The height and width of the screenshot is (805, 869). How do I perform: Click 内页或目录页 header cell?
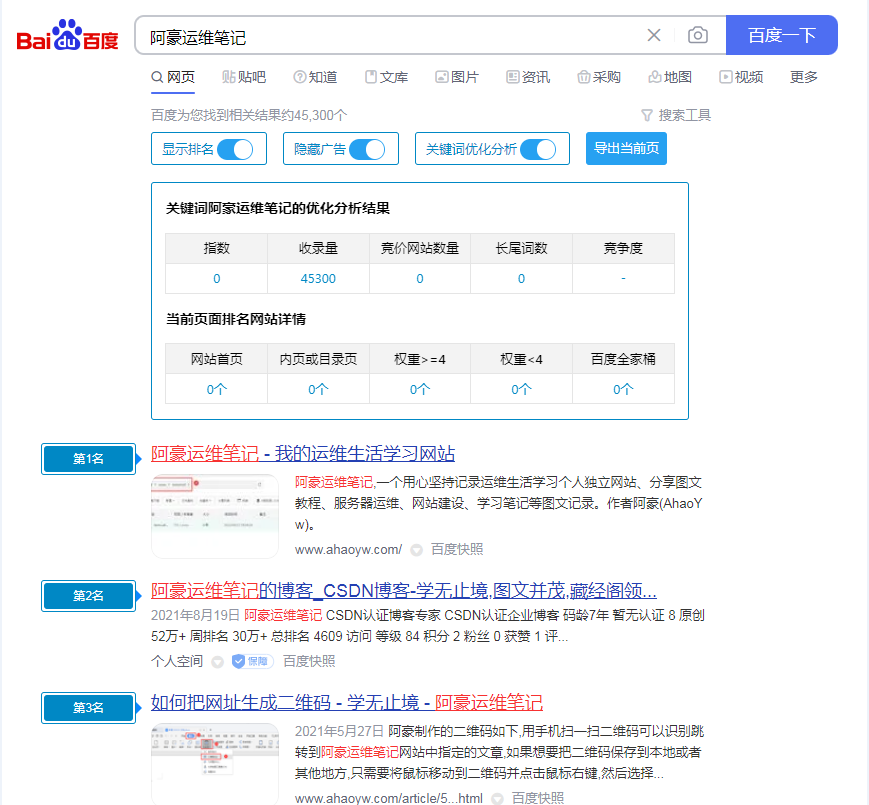click(318, 359)
